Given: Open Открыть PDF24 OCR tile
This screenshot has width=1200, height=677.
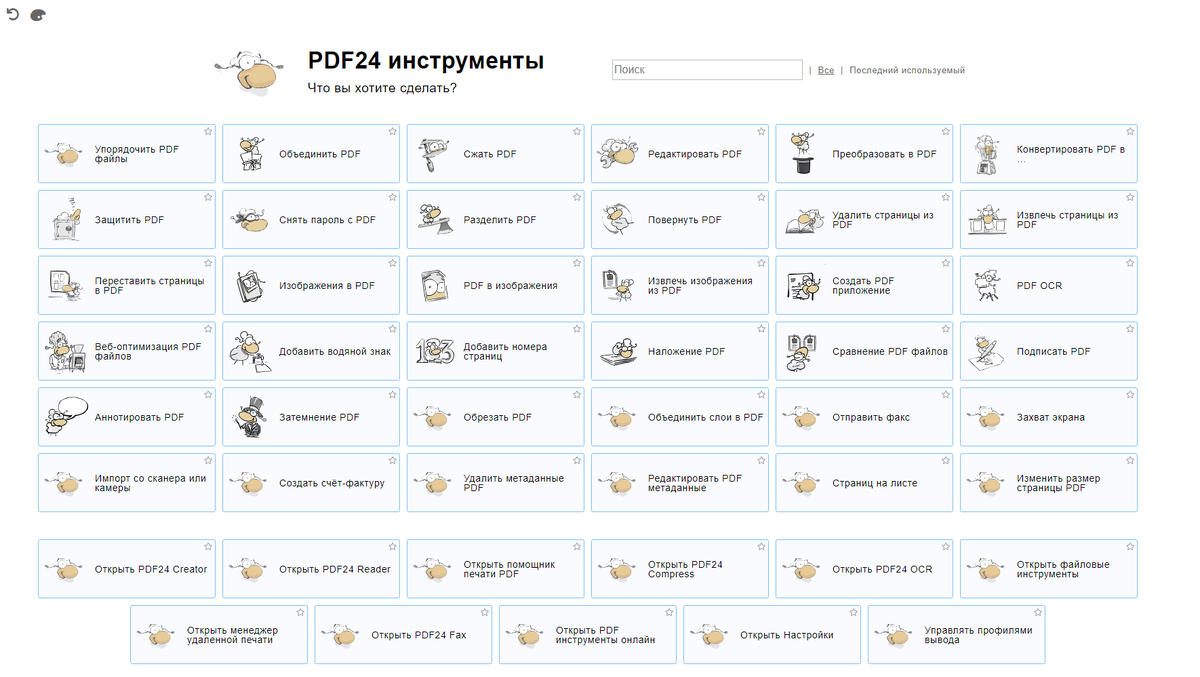Looking at the screenshot, I should pyautogui.click(x=864, y=569).
